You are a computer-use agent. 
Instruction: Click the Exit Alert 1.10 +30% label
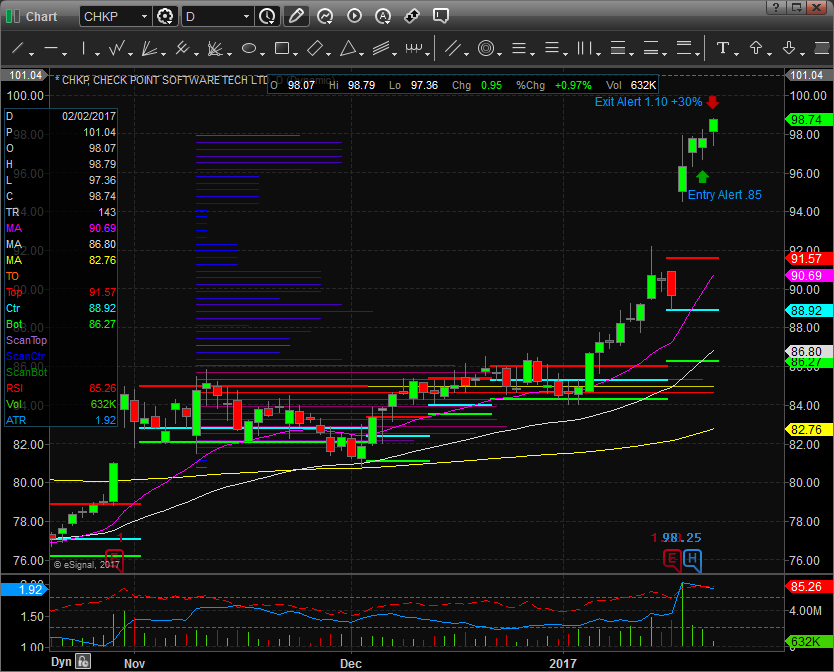pos(648,102)
